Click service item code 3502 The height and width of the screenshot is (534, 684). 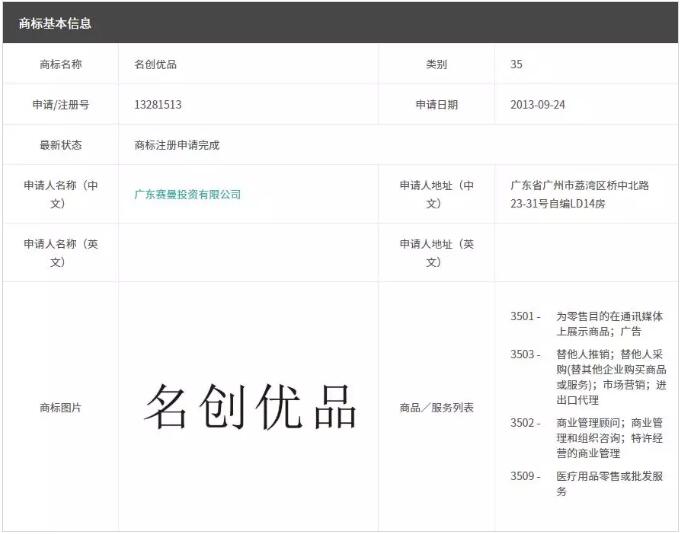point(525,423)
